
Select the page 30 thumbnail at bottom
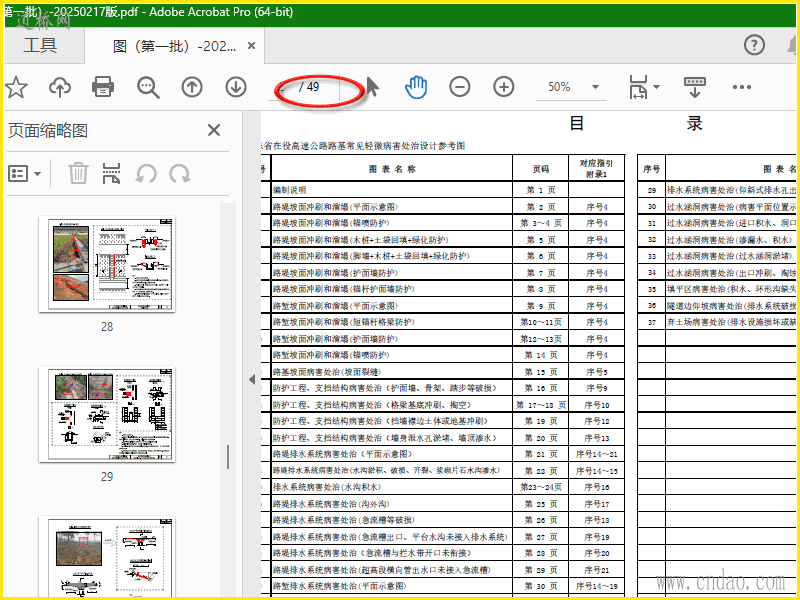click(x=107, y=556)
